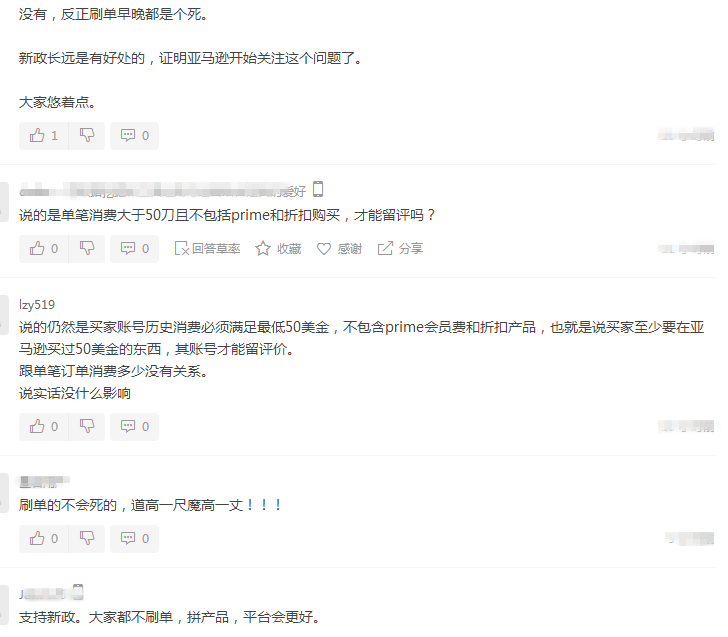The width and height of the screenshot is (728, 637).
Task: Open comments on lzy519's answer
Action: click(x=135, y=427)
